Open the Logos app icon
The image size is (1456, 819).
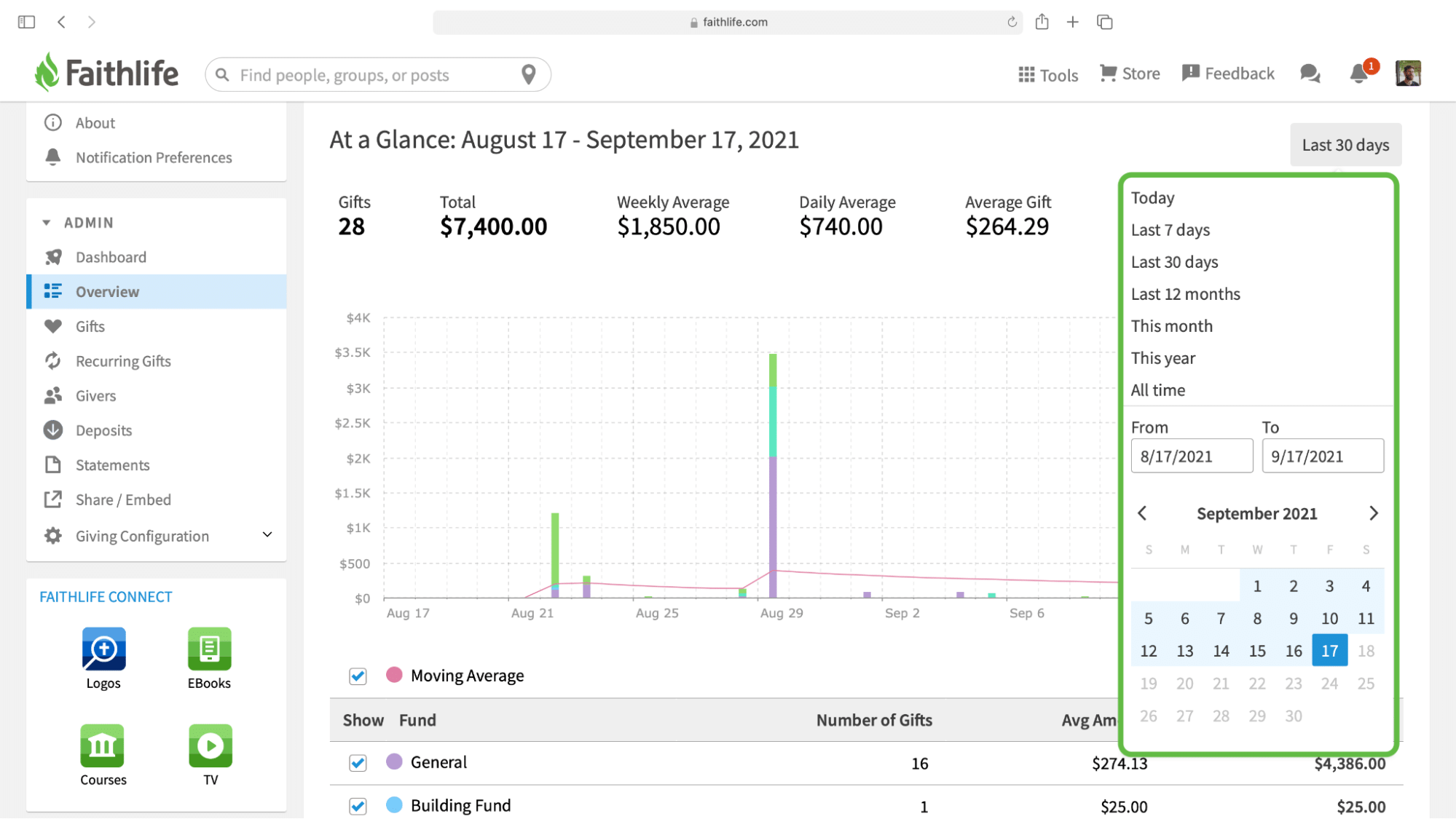click(x=103, y=649)
